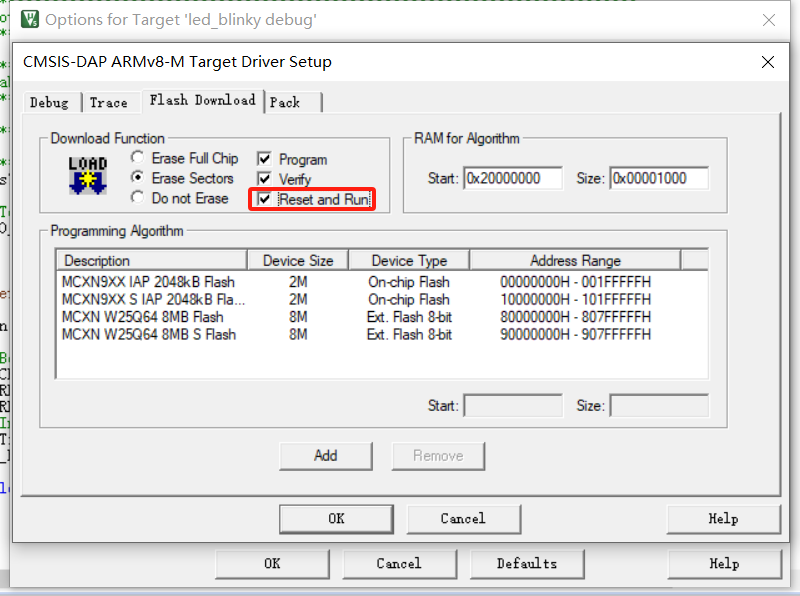Close the Options for Target window
The image size is (800, 596).
769,20
